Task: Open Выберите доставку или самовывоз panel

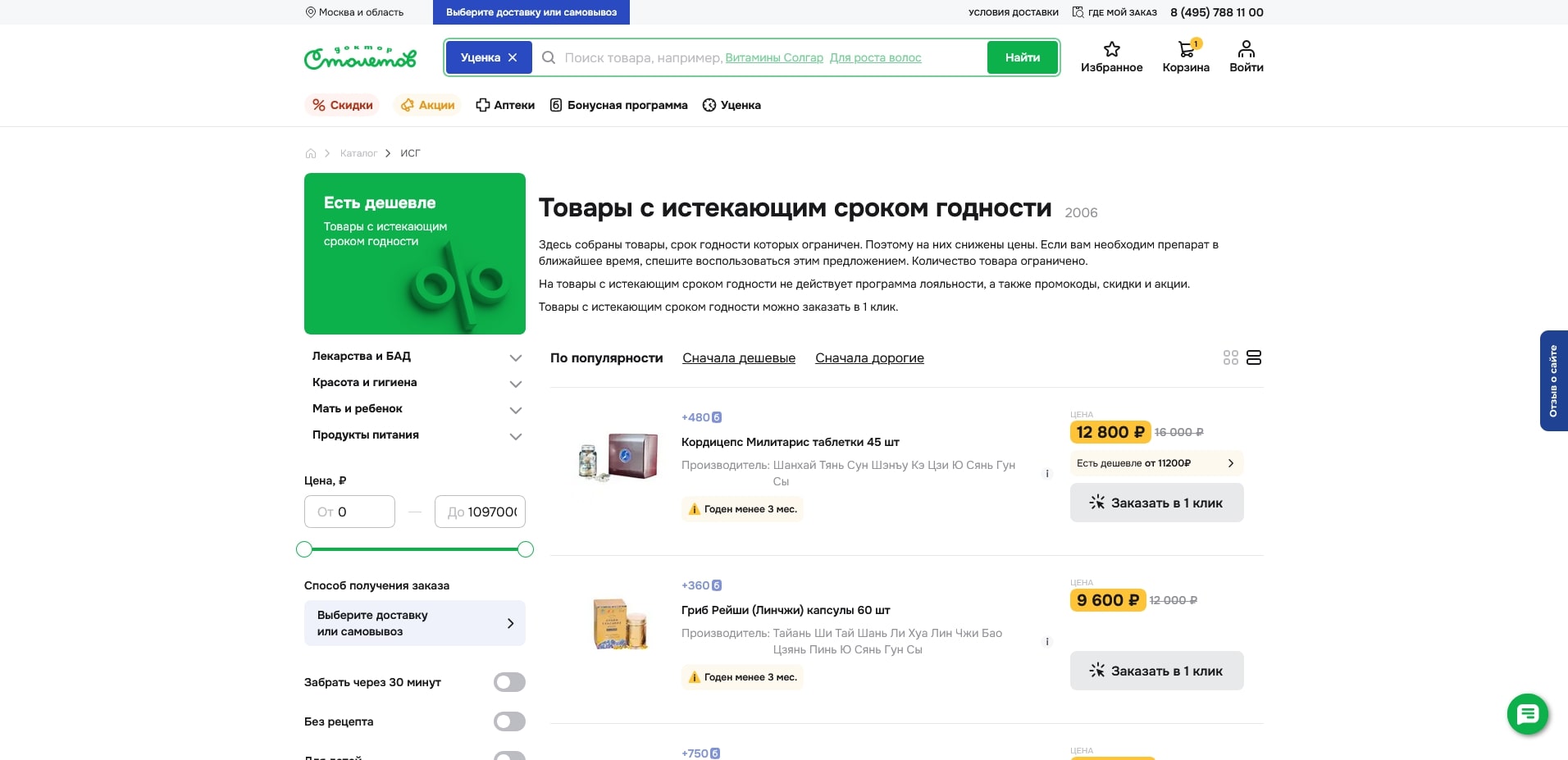Action: (414, 623)
